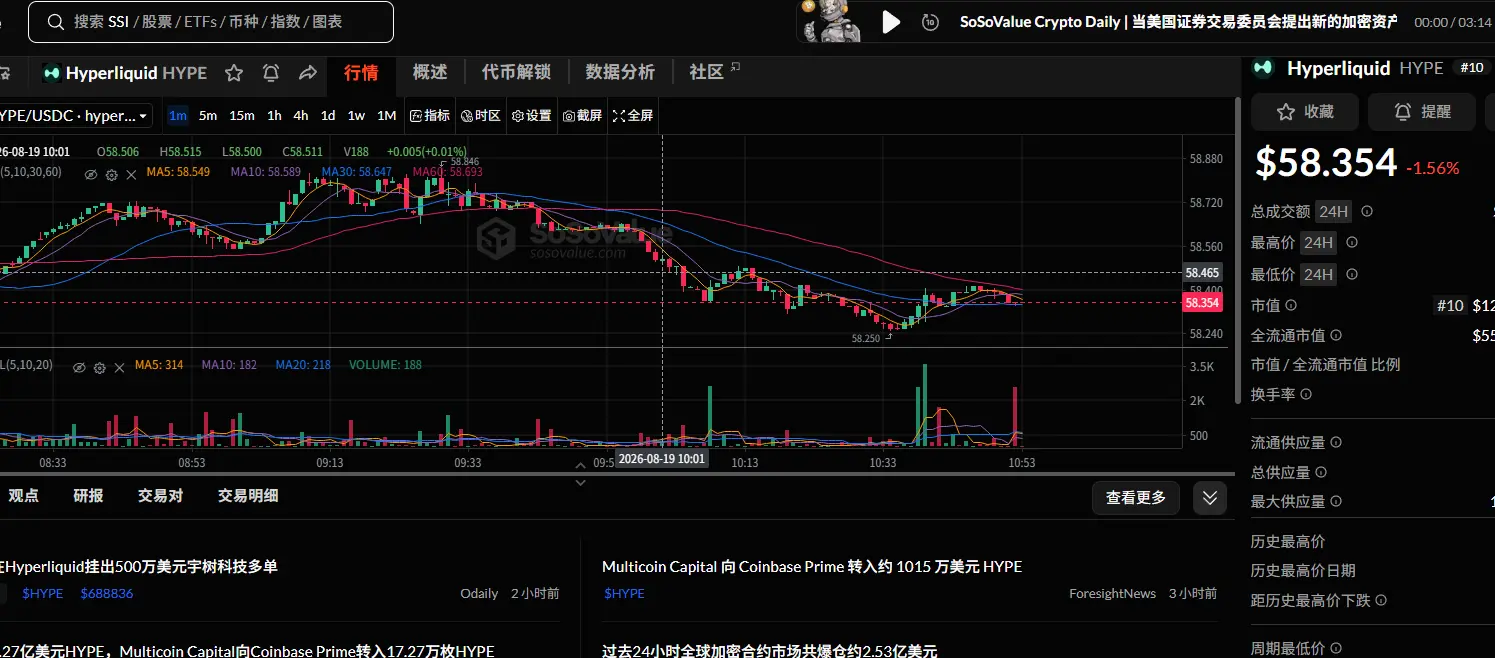The image size is (1495, 658).
Task: Click 提醒 button in right panel
Action: point(1422,112)
